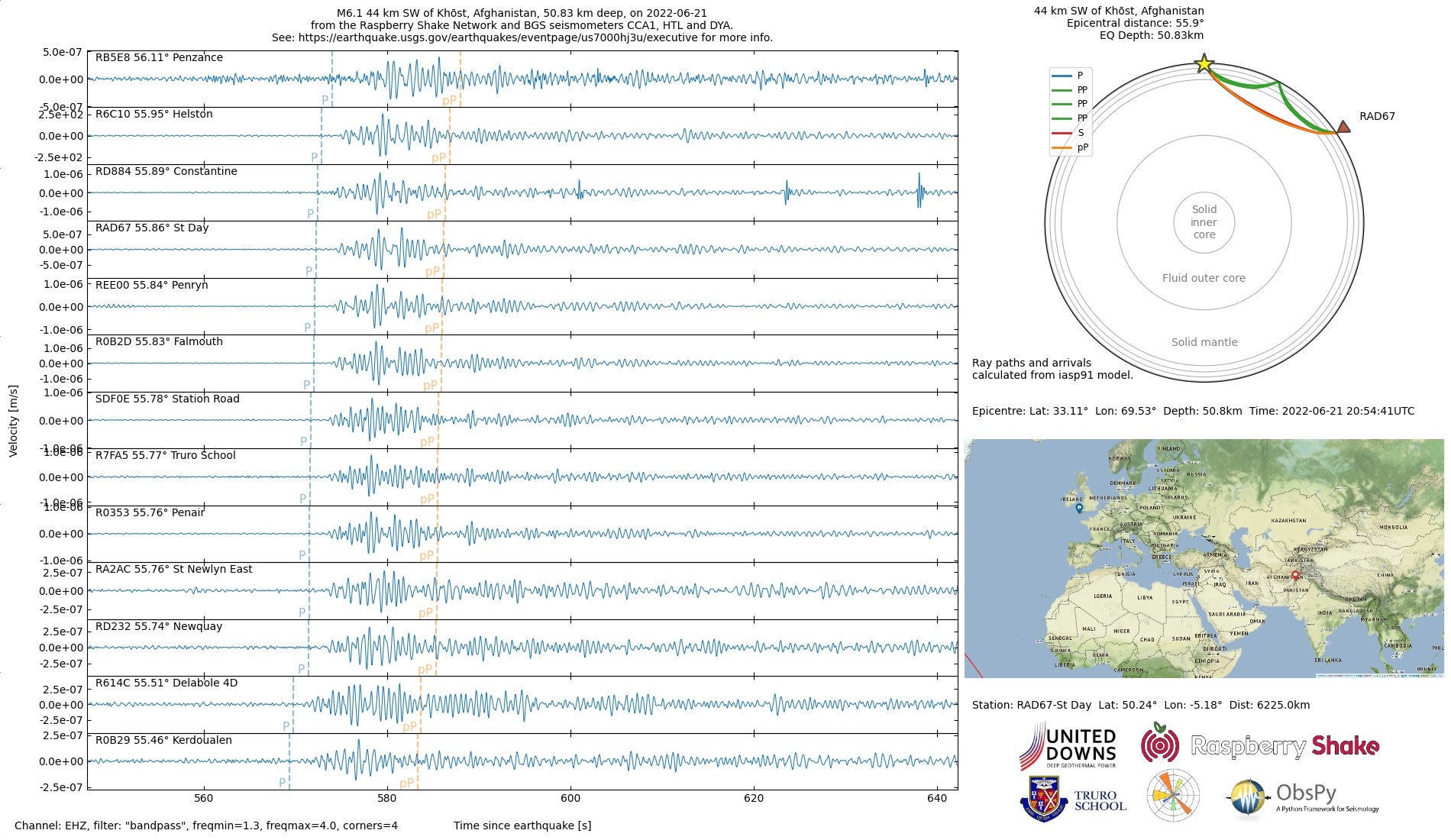Select the 'REE00 55.84° Penryn' trace label
The width and height of the screenshot is (1451, 840).
(x=151, y=285)
